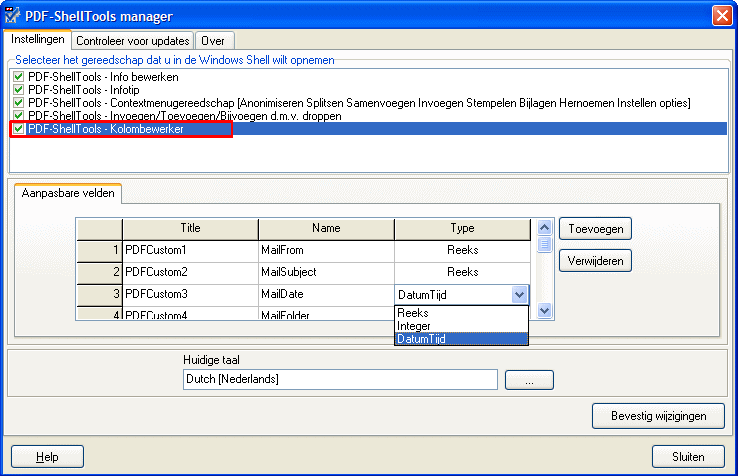Toggle the Info bewerken checkbox

18,77
